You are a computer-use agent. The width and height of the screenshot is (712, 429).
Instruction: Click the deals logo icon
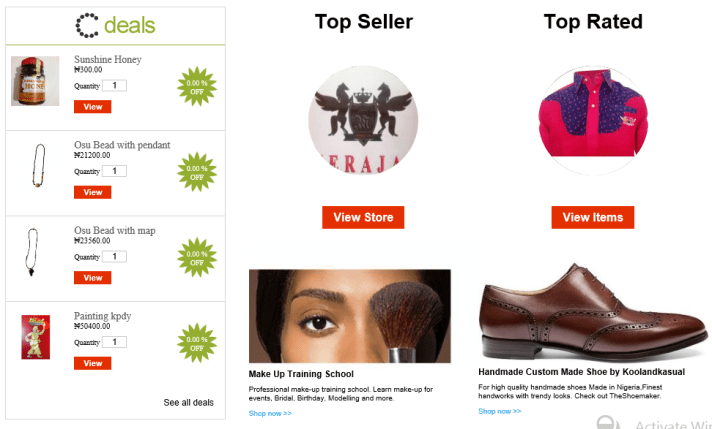pyautogui.click(x=87, y=25)
